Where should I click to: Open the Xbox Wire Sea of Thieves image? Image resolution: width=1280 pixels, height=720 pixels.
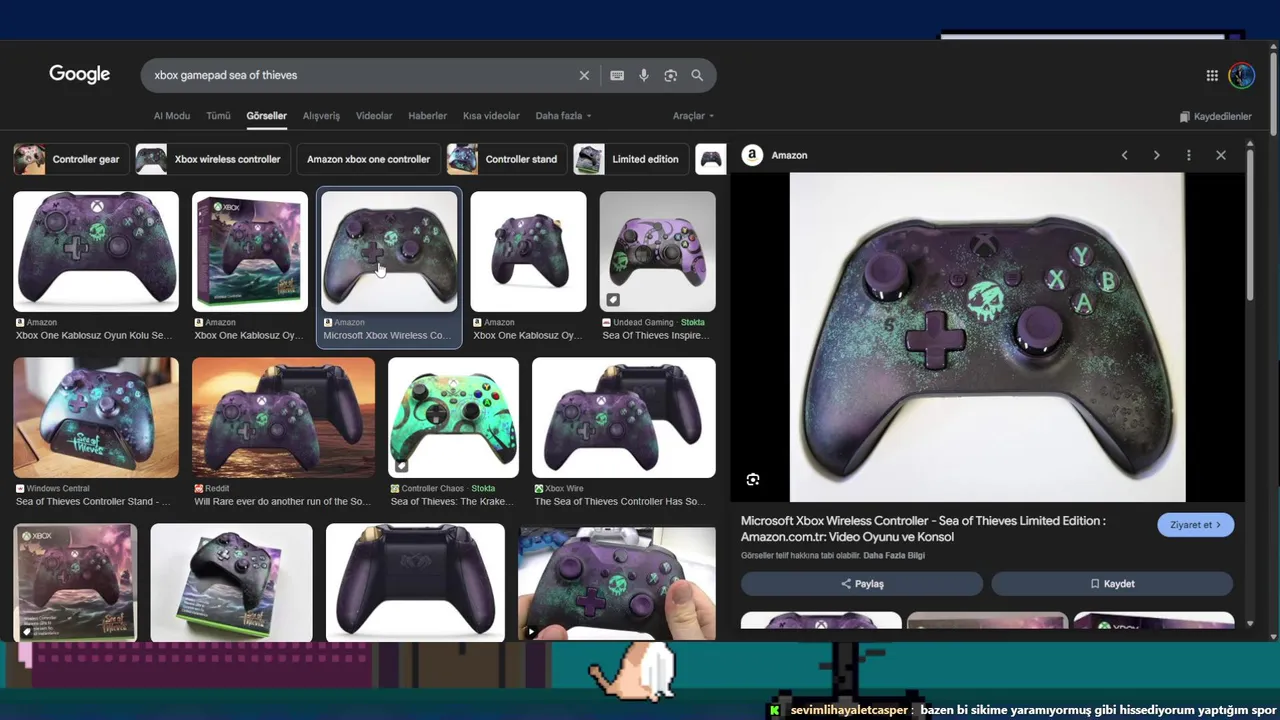[x=624, y=418]
